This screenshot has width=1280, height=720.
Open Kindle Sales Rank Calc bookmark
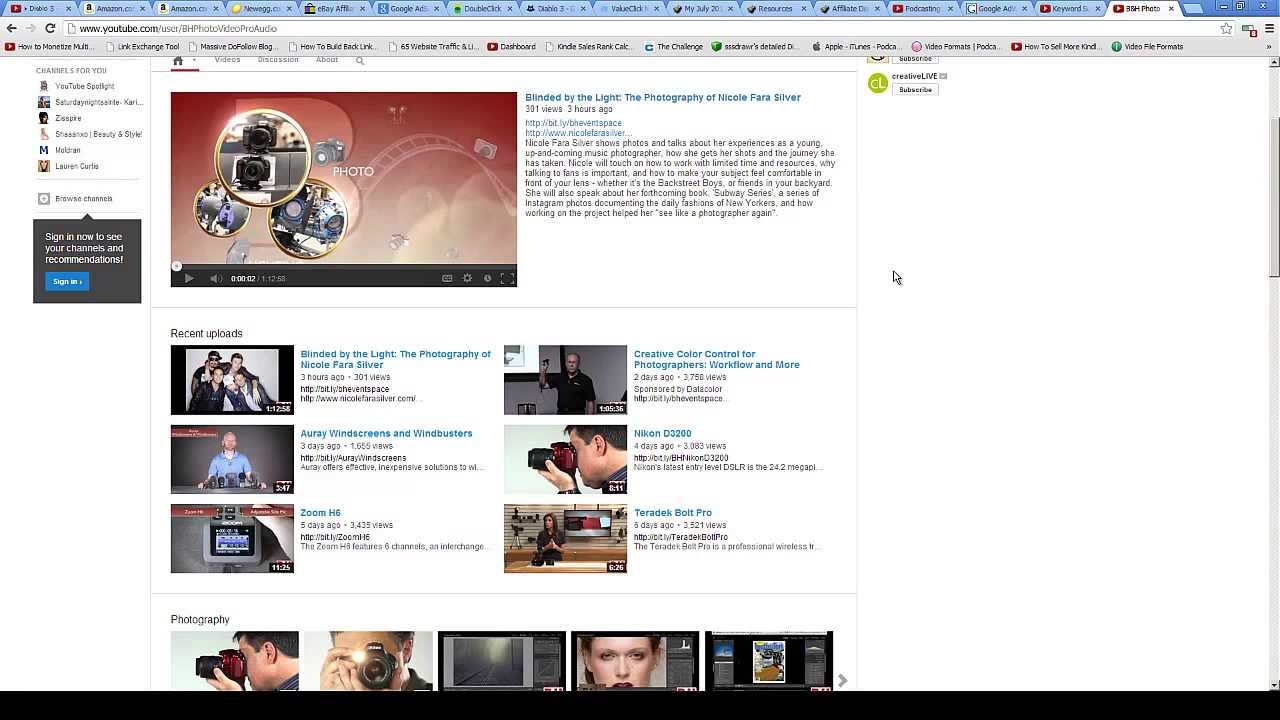point(589,46)
